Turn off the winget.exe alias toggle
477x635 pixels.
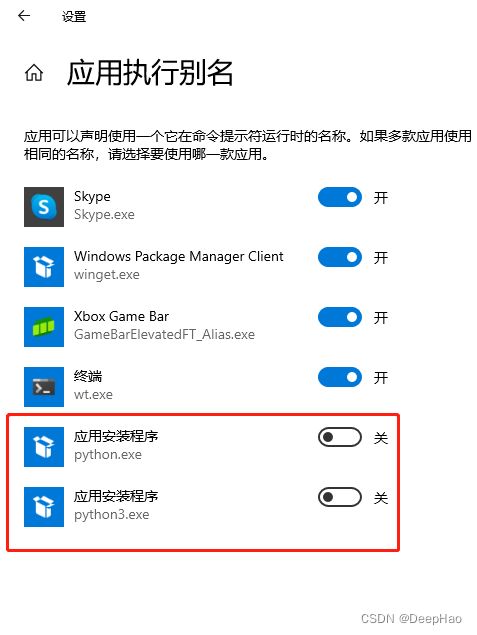pos(340,257)
